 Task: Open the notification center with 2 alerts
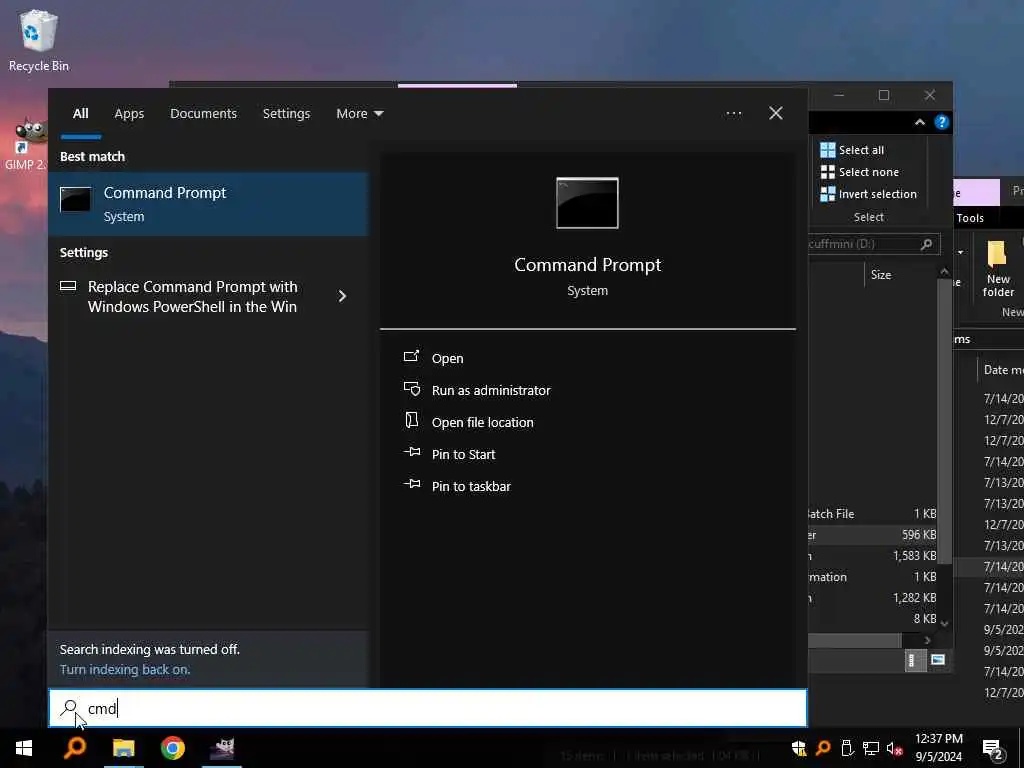point(993,748)
